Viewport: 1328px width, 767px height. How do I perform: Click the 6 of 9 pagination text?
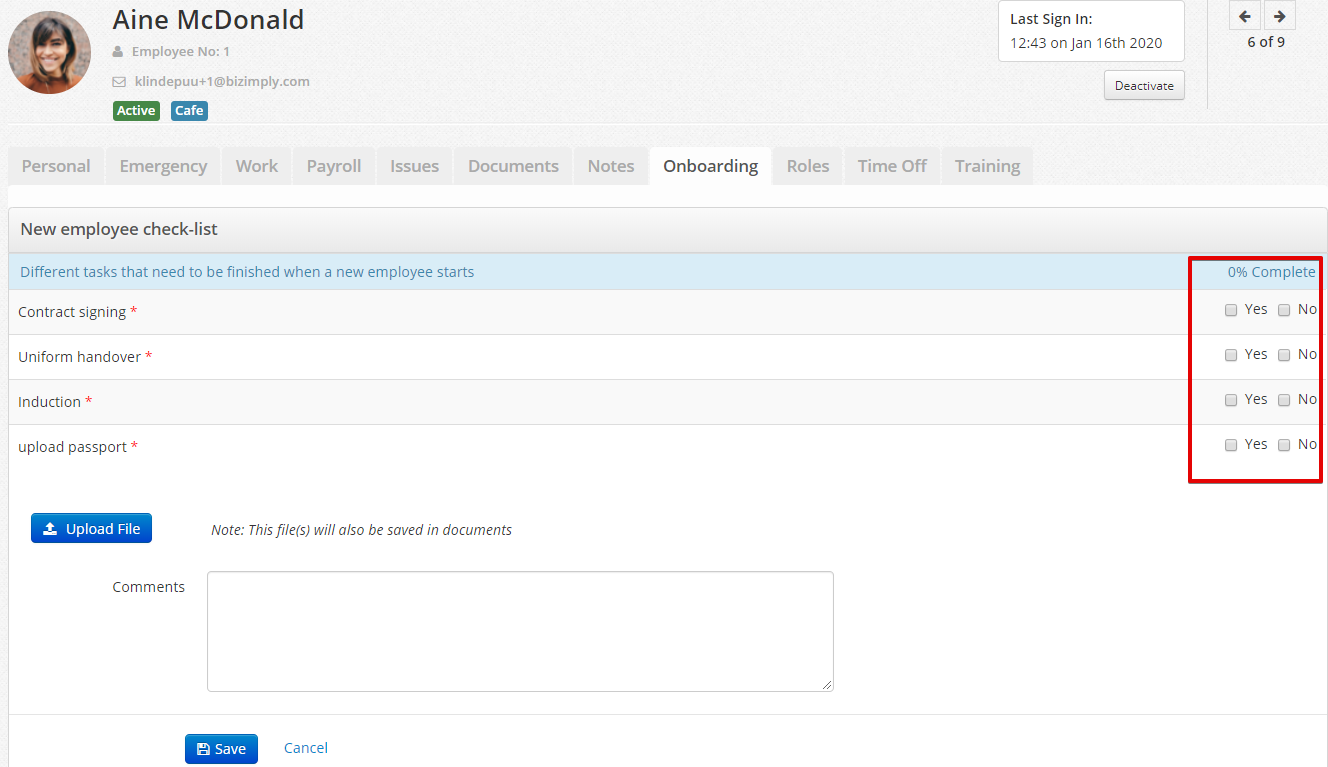1266,42
